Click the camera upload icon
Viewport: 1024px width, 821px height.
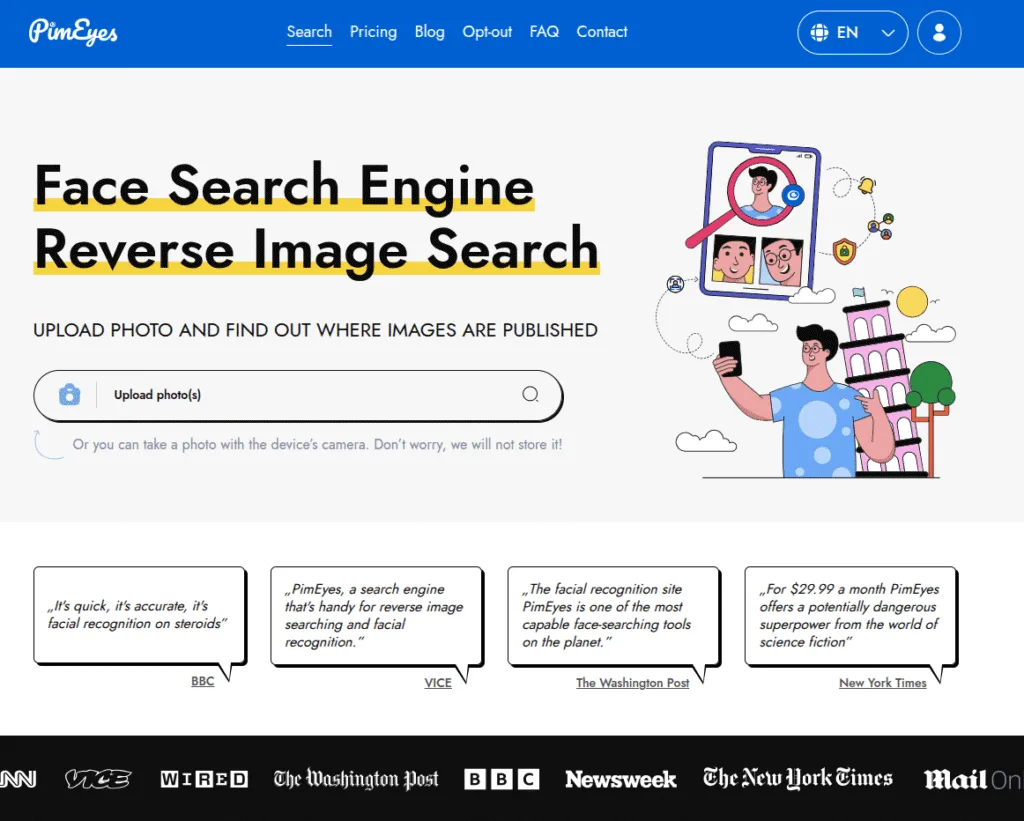tap(69, 394)
